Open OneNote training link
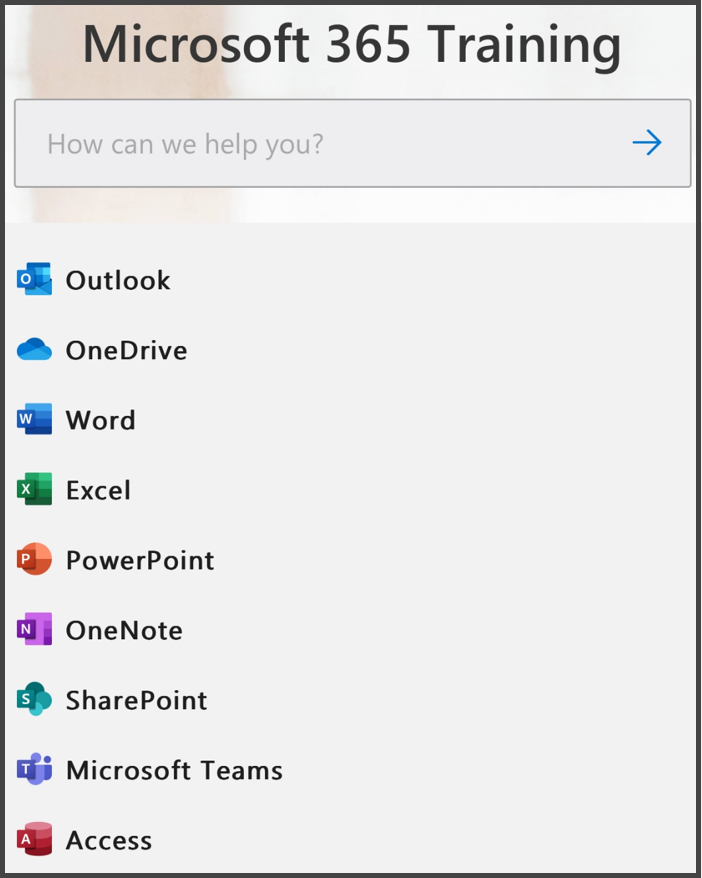The image size is (702, 878). (x=124, y=630)
